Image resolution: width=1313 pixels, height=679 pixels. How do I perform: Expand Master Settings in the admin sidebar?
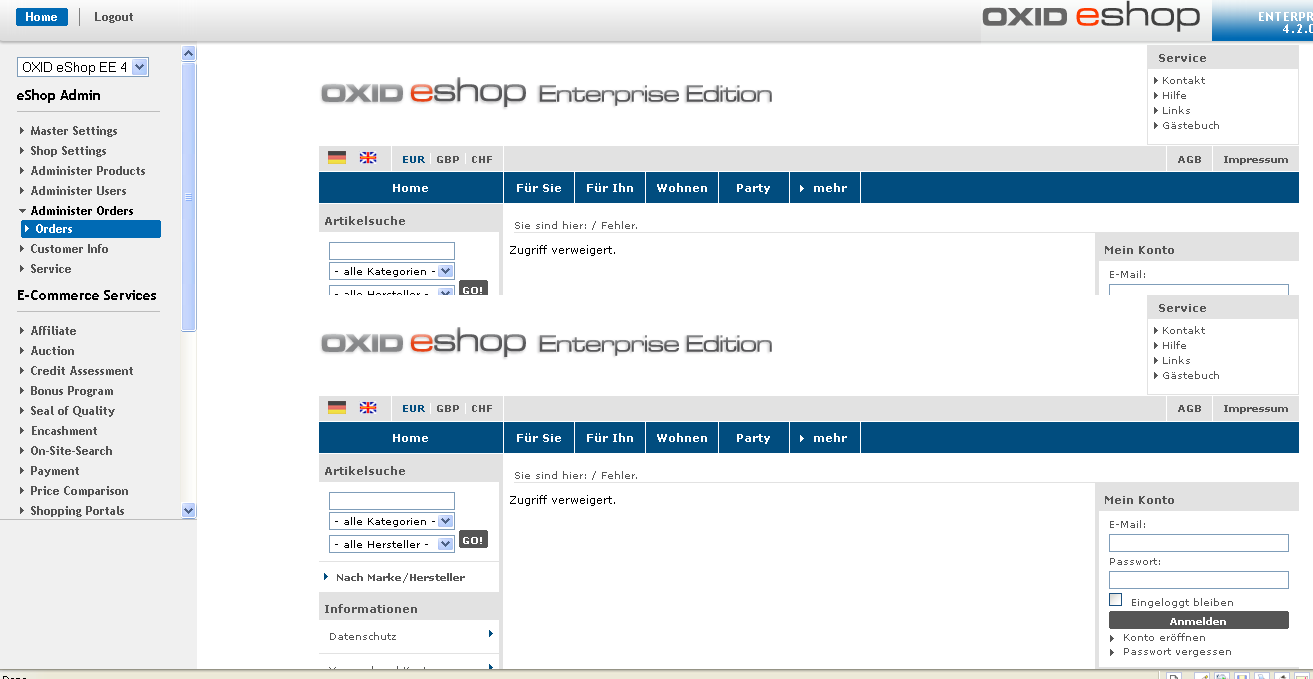(73, 131)
